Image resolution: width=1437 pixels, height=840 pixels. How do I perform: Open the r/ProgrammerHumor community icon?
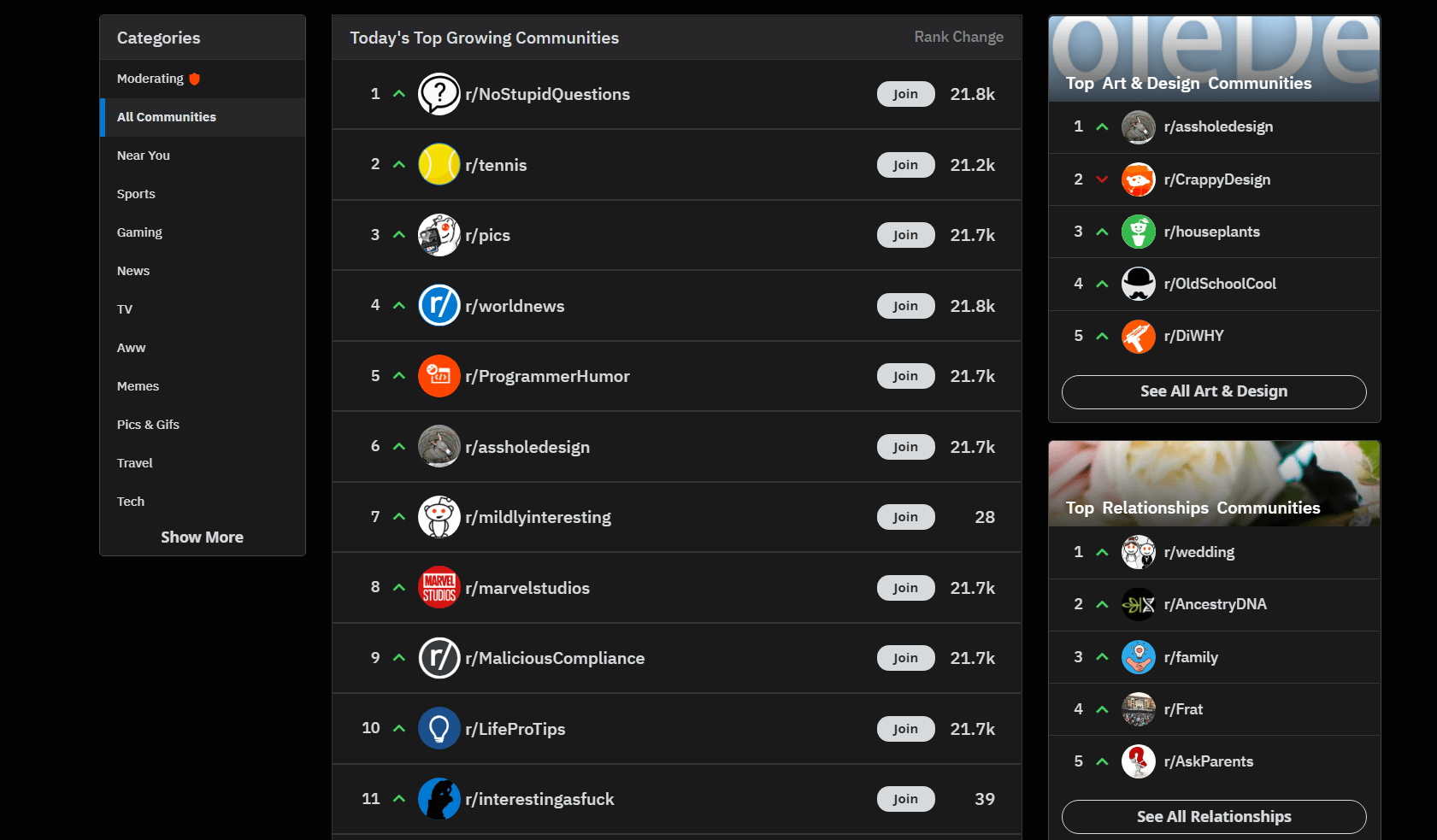[439, 376]
